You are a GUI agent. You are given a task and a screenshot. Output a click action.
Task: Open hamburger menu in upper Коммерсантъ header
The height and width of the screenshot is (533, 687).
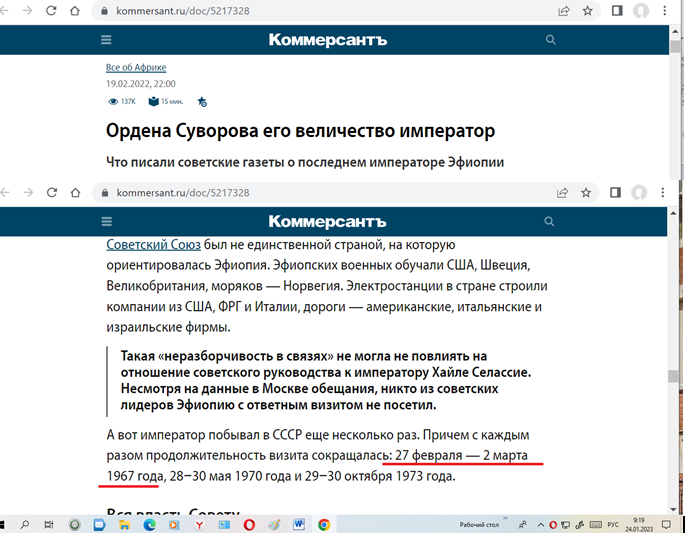106,40
